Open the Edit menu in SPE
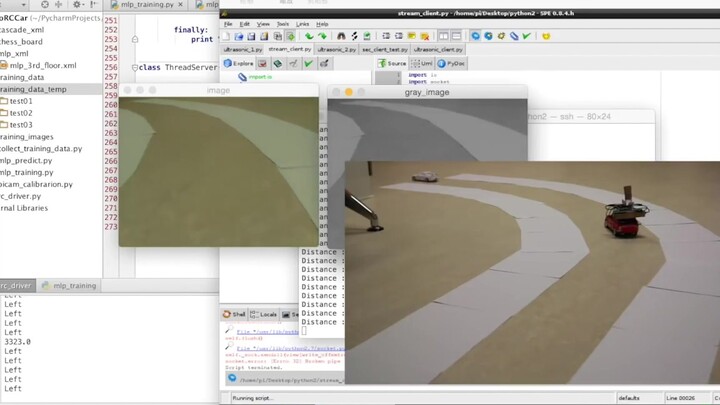The width and height of the screenshot is (720, 405). coord(245,24)
